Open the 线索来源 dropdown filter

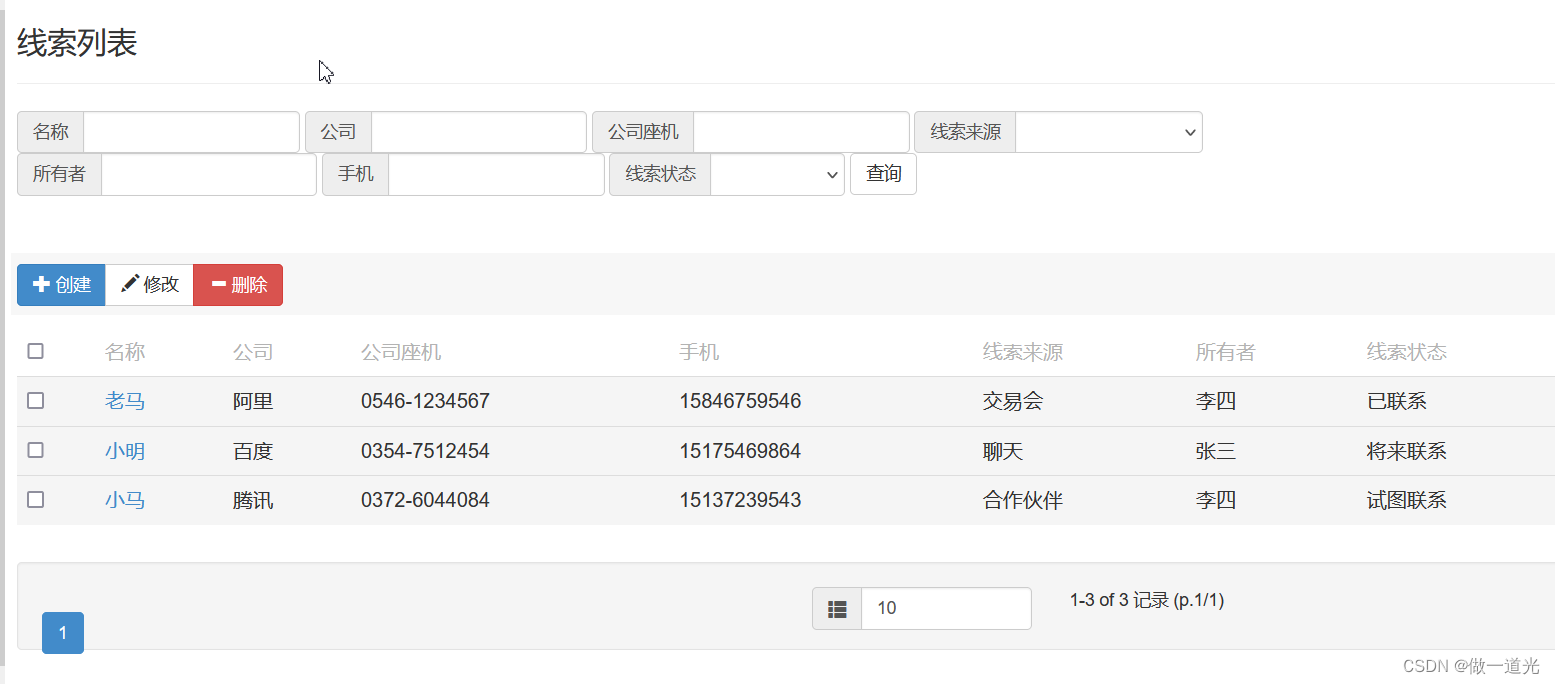[x=1108, y=132]
